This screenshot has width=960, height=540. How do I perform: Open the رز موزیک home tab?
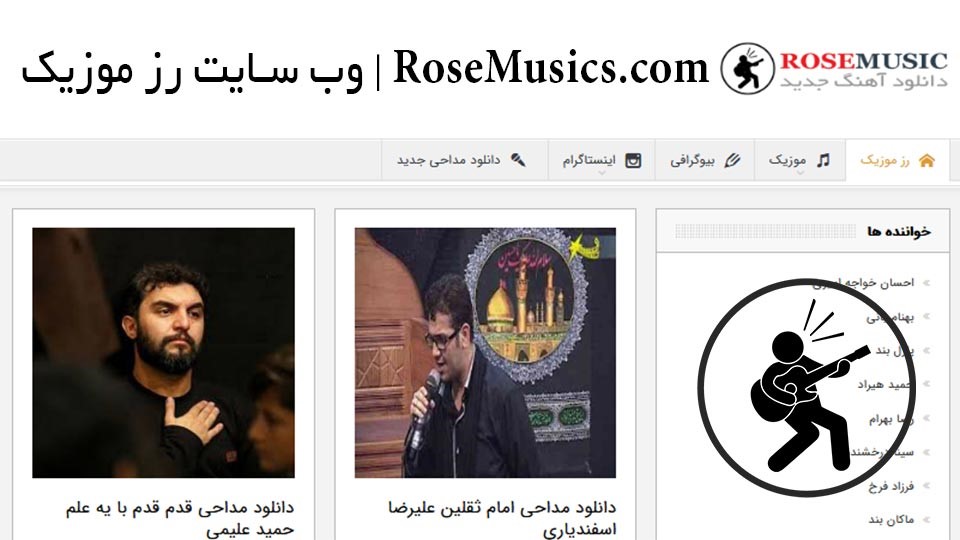(x=897, y=160)
